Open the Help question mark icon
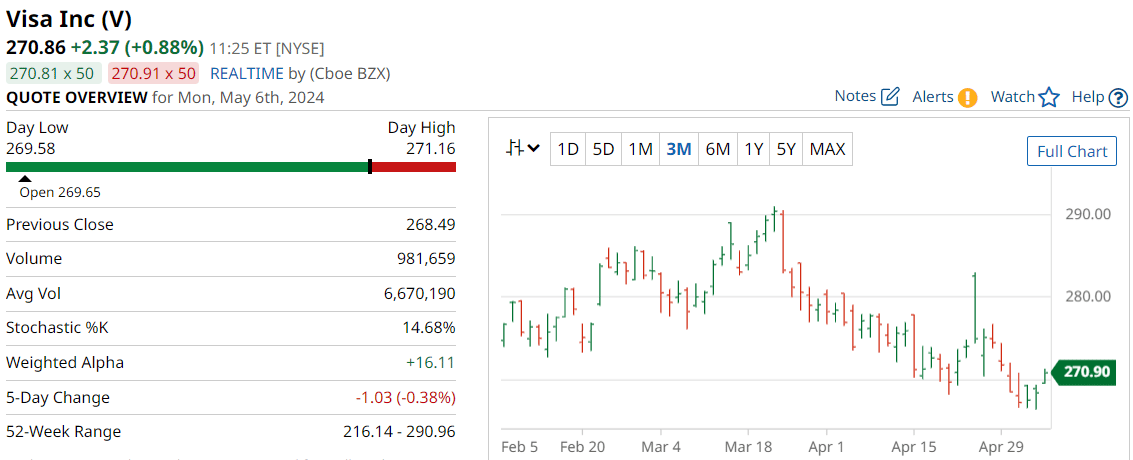1133x460 pixels. [1118, 97]
